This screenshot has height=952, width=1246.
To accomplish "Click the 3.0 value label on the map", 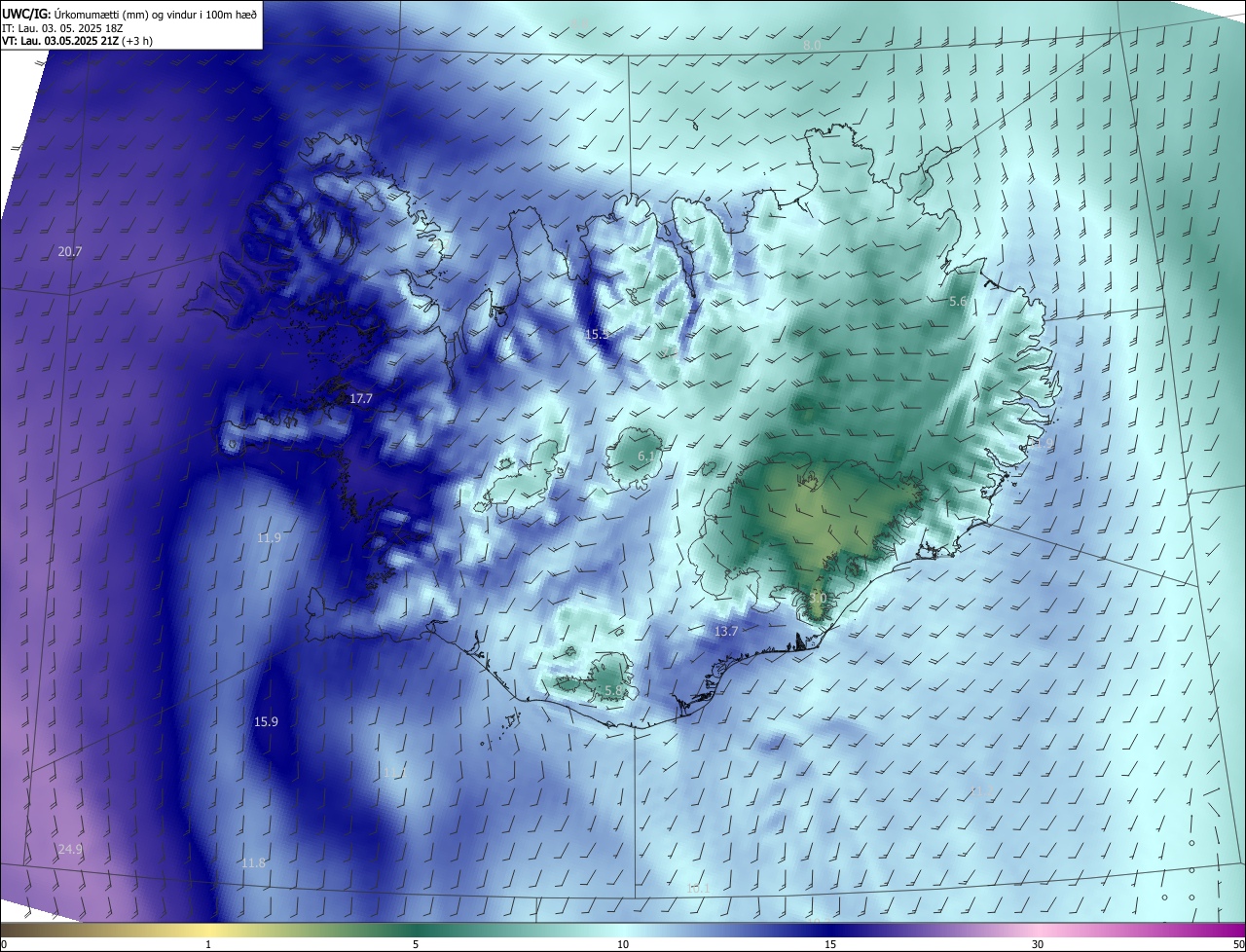I will click(x=818, y=598).
